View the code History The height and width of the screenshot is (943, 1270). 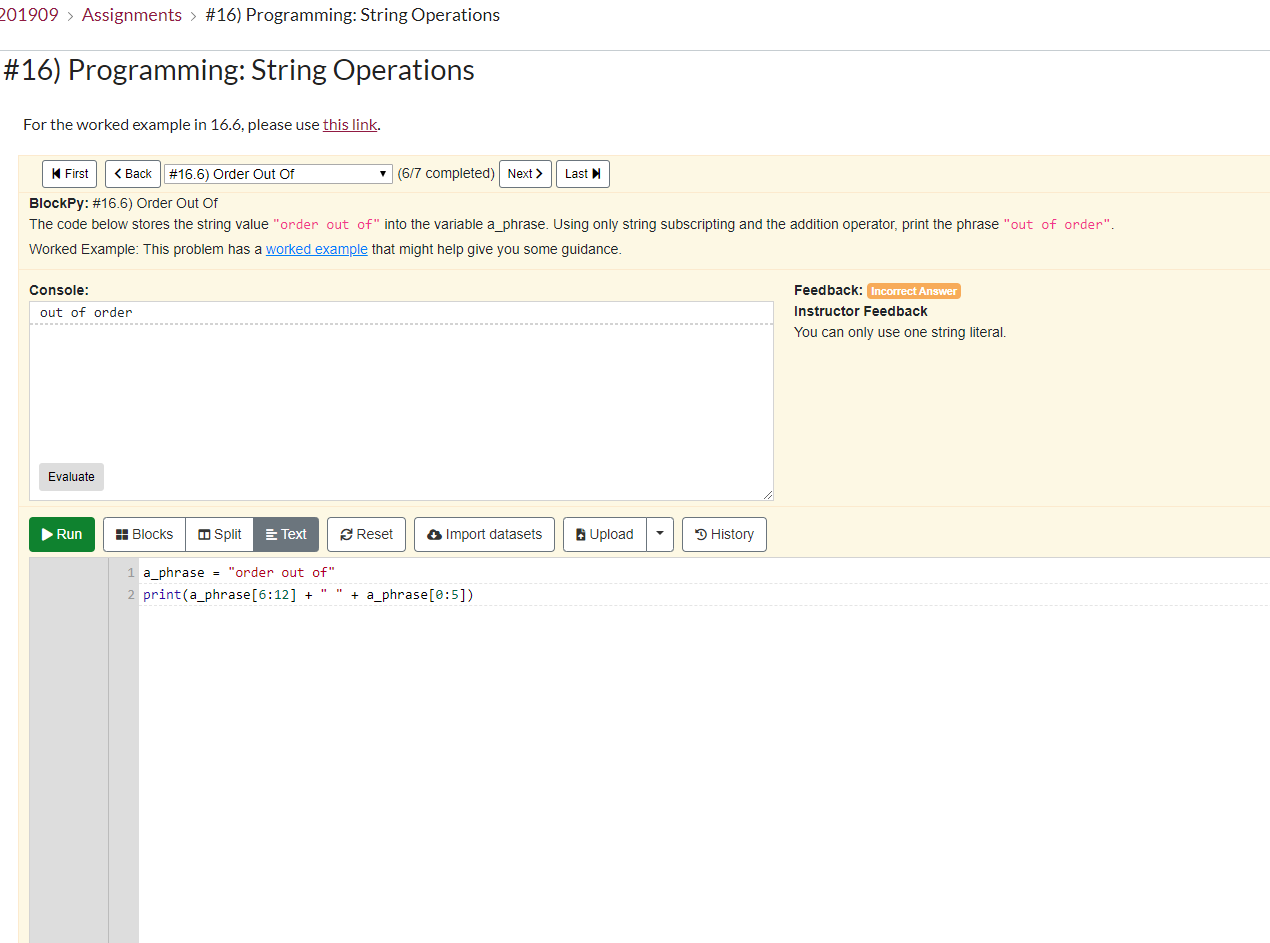pos(723,534)
